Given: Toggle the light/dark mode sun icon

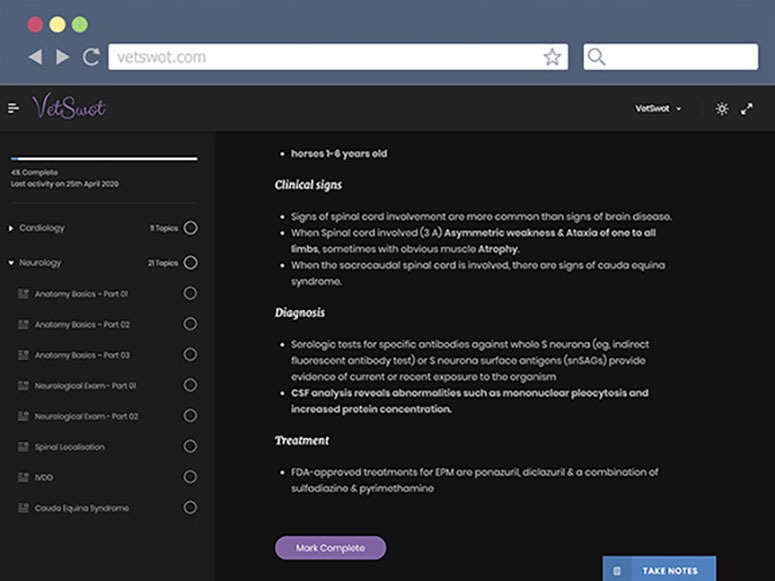Looking at the screenshot, I should click(722, 109).
